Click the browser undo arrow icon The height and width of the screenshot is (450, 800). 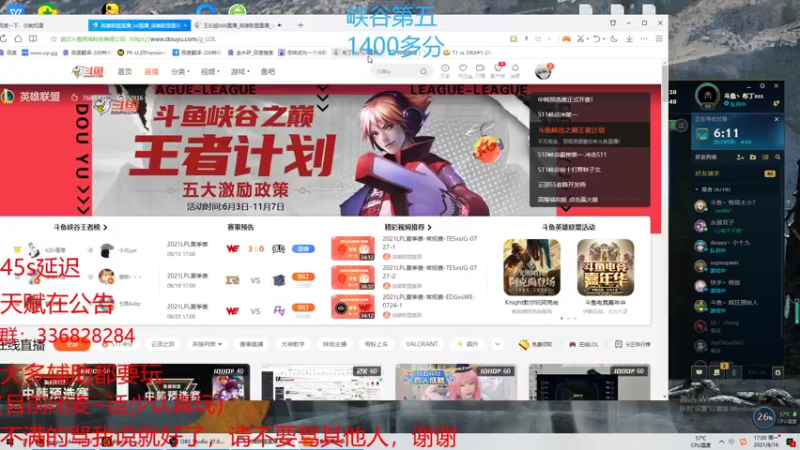point(596,39)
